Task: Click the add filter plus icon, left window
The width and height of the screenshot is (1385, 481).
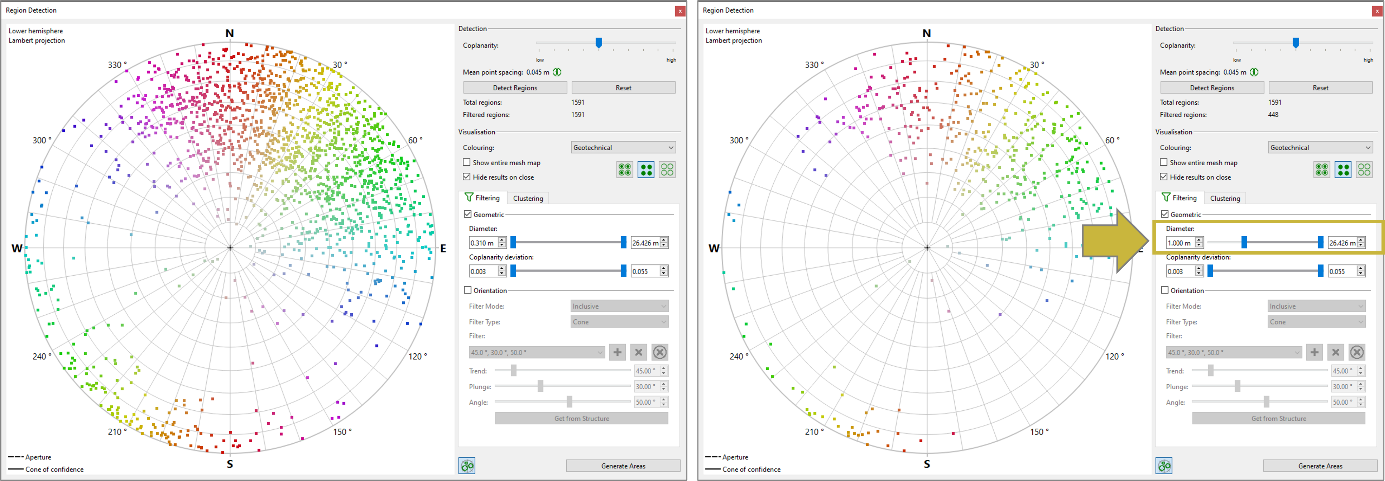Action: click(617, 352)
